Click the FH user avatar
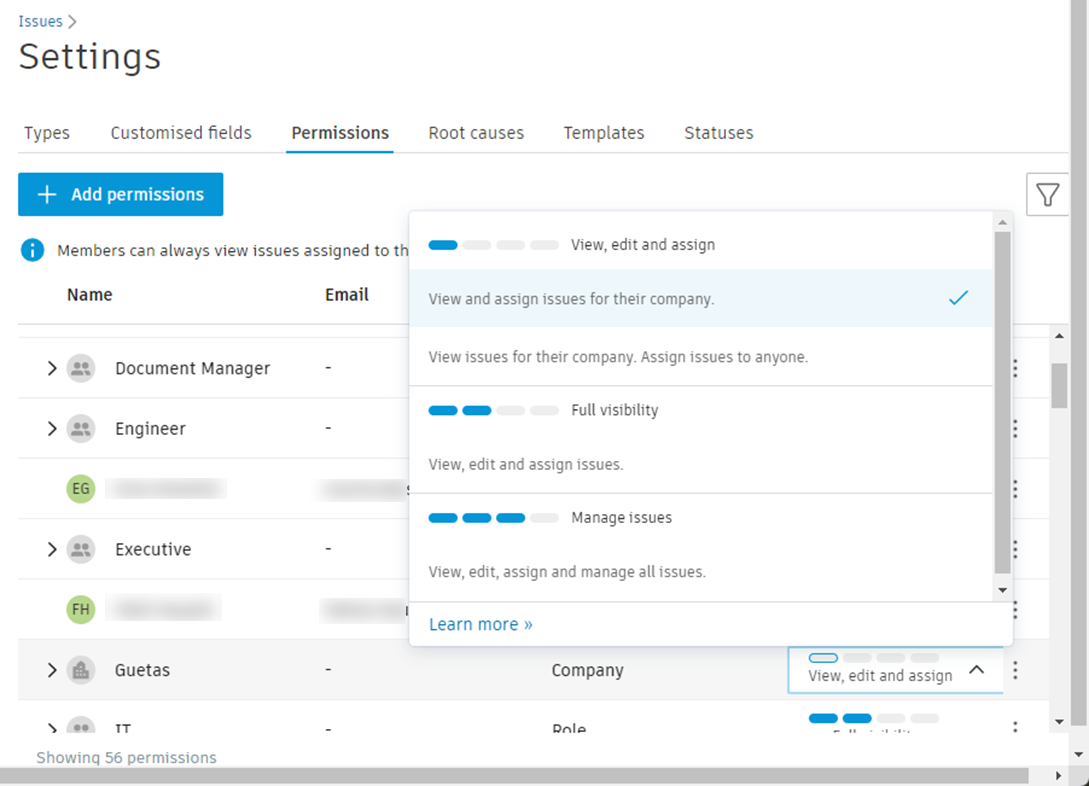The height and width of the screenshot is (786, 1089). tap(81, 610)
